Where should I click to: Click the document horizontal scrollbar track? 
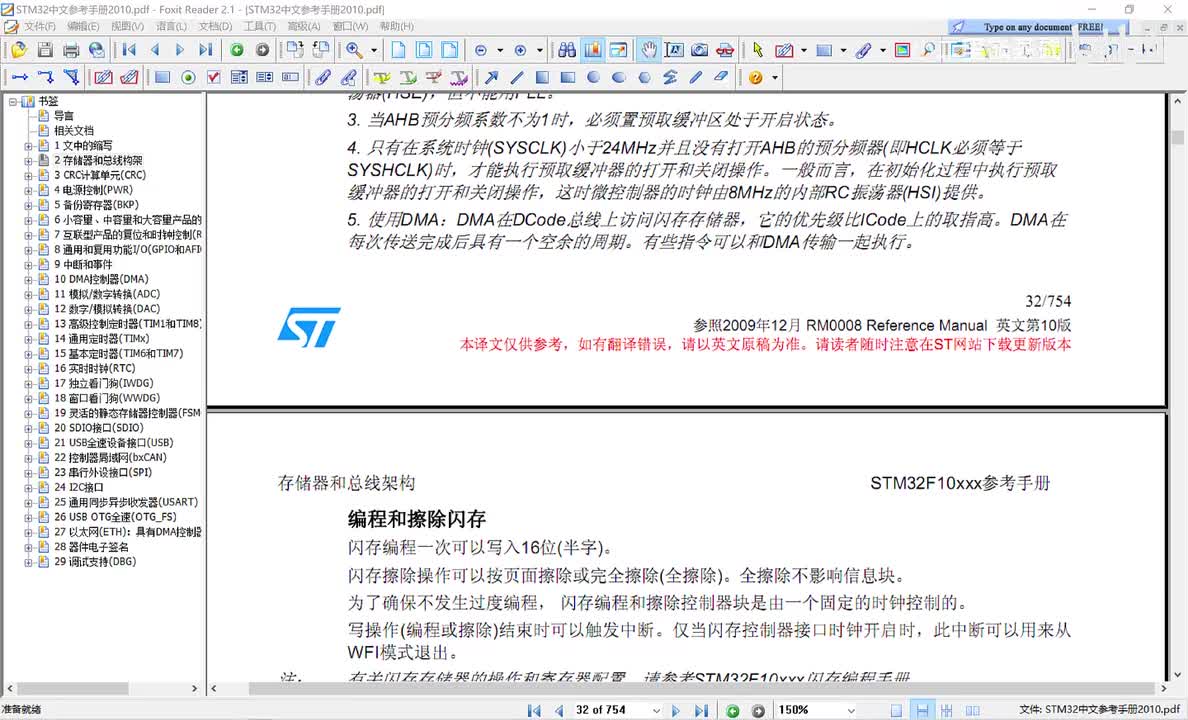click(x=689, y=688)
